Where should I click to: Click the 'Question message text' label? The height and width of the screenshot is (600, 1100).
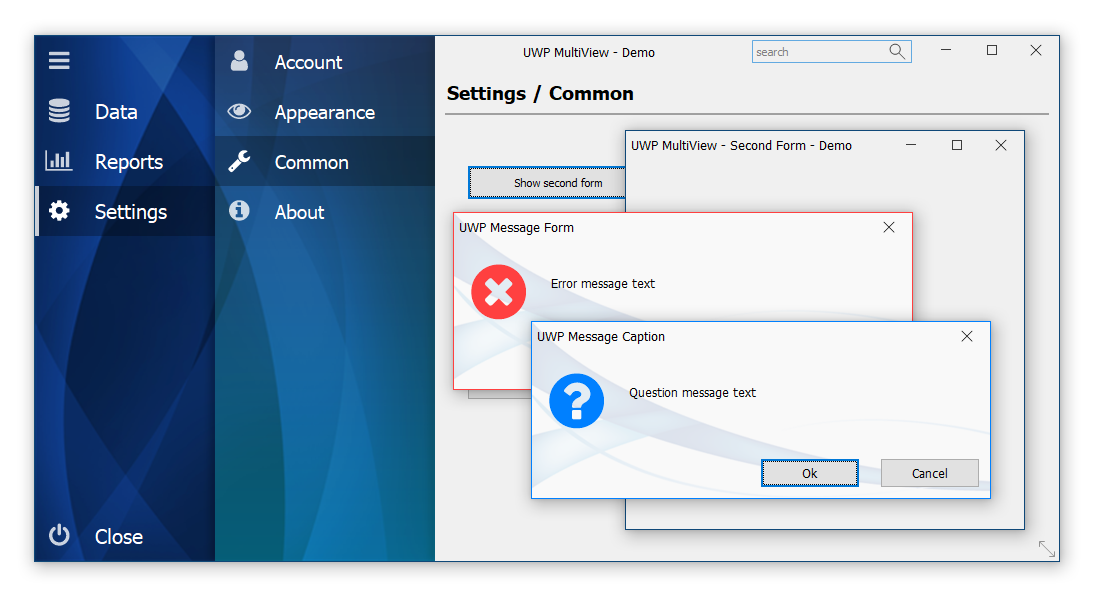(x=692, y=393)
